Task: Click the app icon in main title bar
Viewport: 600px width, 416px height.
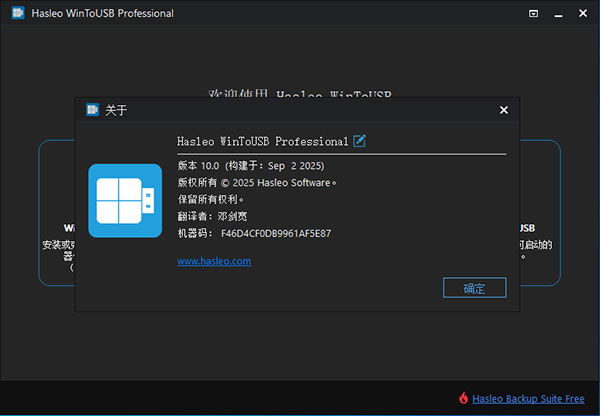Action: [x=16, y=13]
